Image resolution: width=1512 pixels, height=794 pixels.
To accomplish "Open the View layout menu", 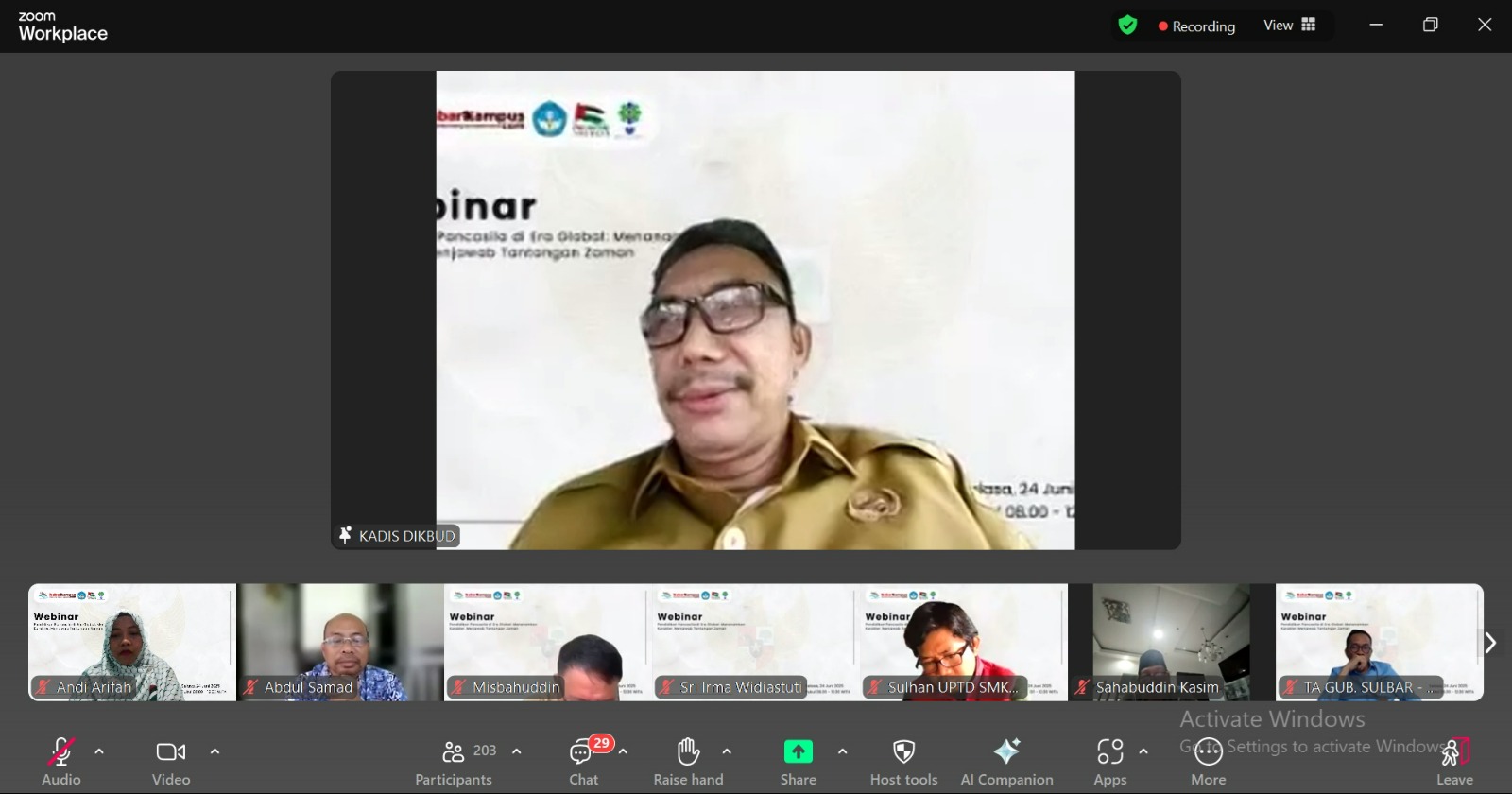I will 1290,26.
